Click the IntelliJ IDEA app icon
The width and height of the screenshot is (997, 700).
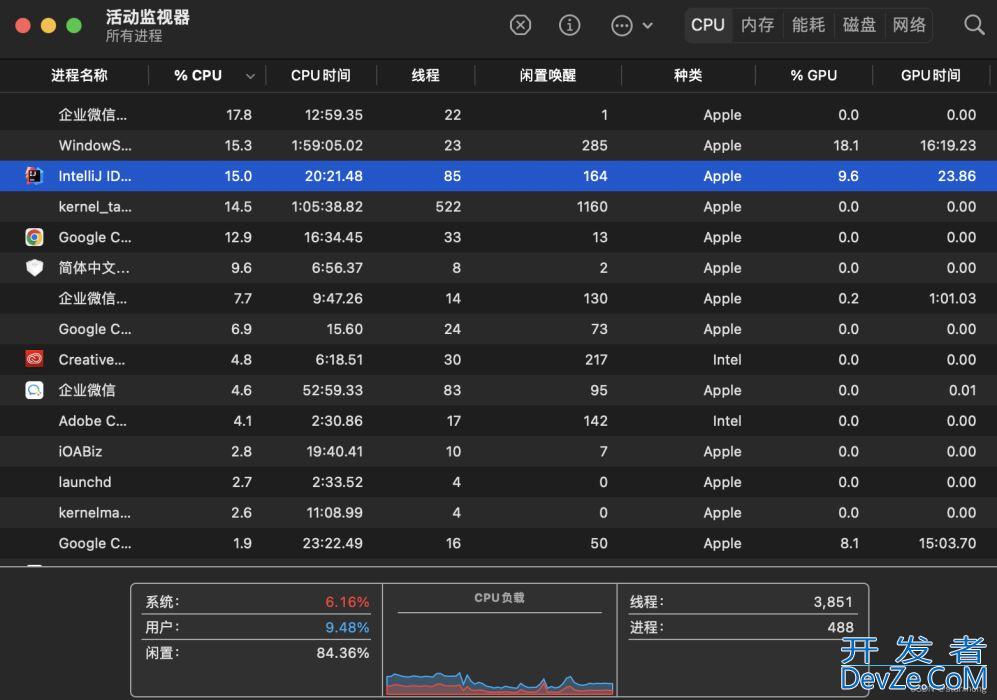click(34, 175)
